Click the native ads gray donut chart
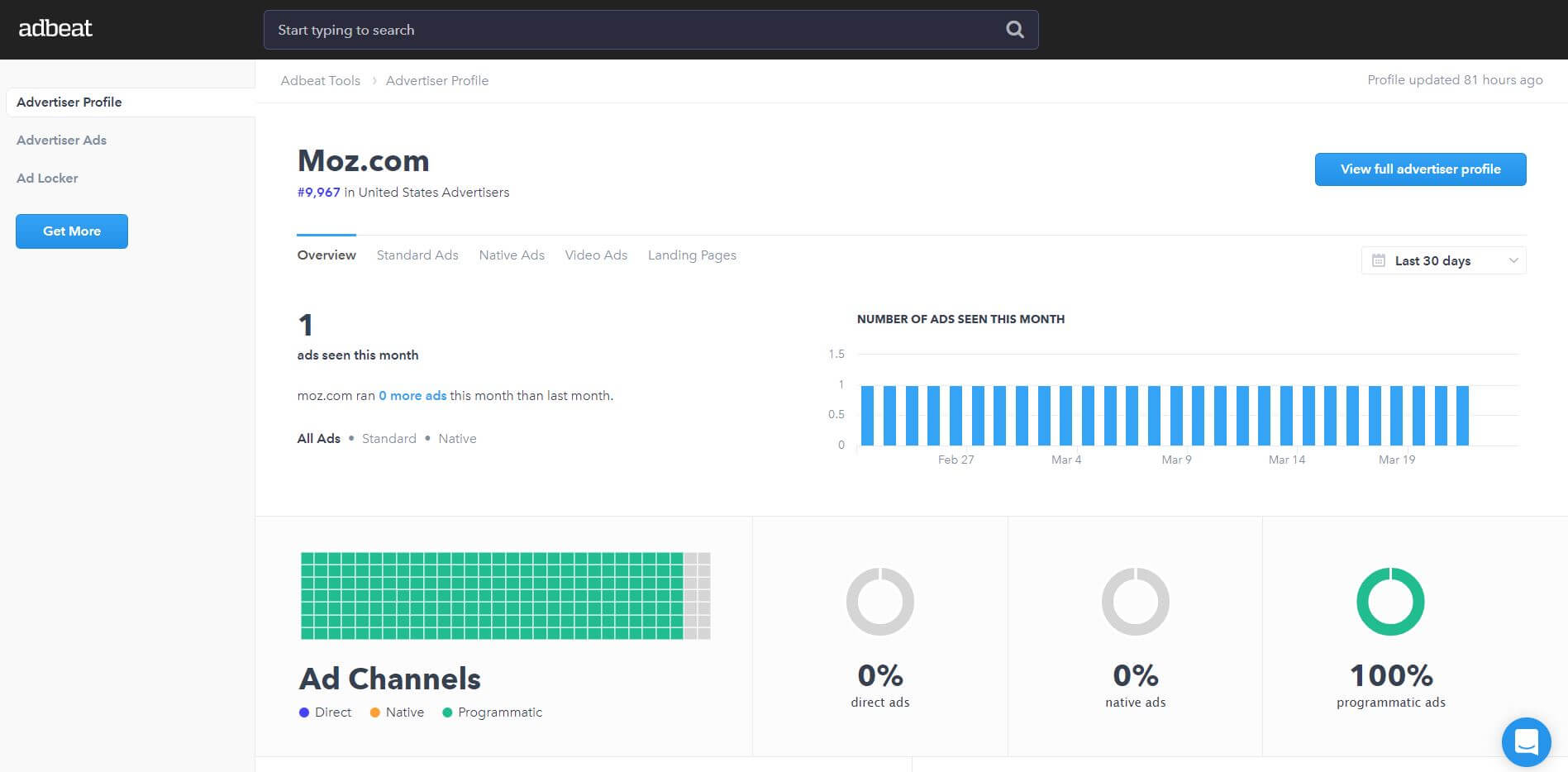Viewport: 1568px width, 772px height. tap(1136, 601)
